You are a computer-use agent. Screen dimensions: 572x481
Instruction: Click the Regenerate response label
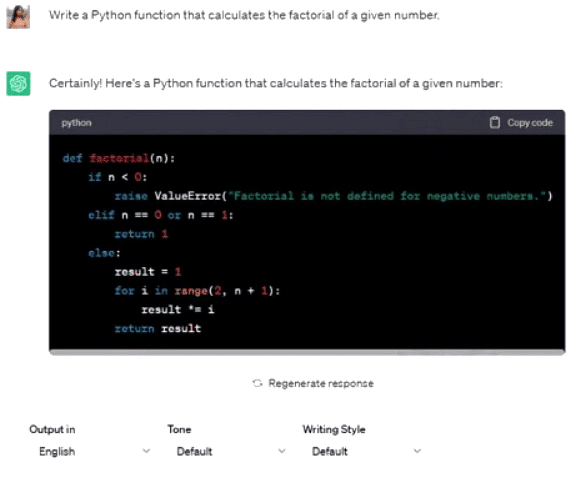(321, 383)
